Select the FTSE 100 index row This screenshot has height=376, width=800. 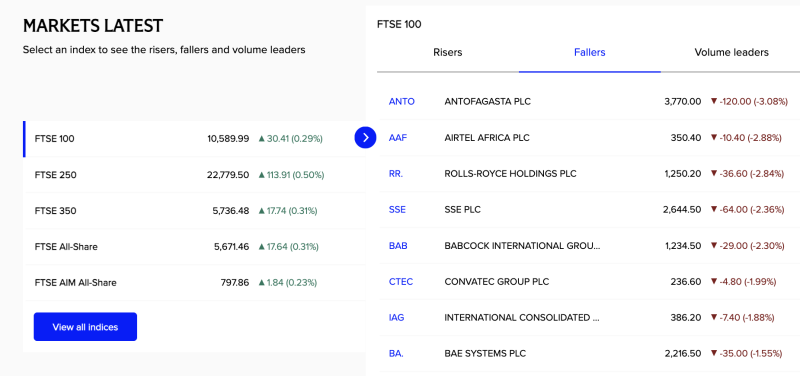click(194, 139)
